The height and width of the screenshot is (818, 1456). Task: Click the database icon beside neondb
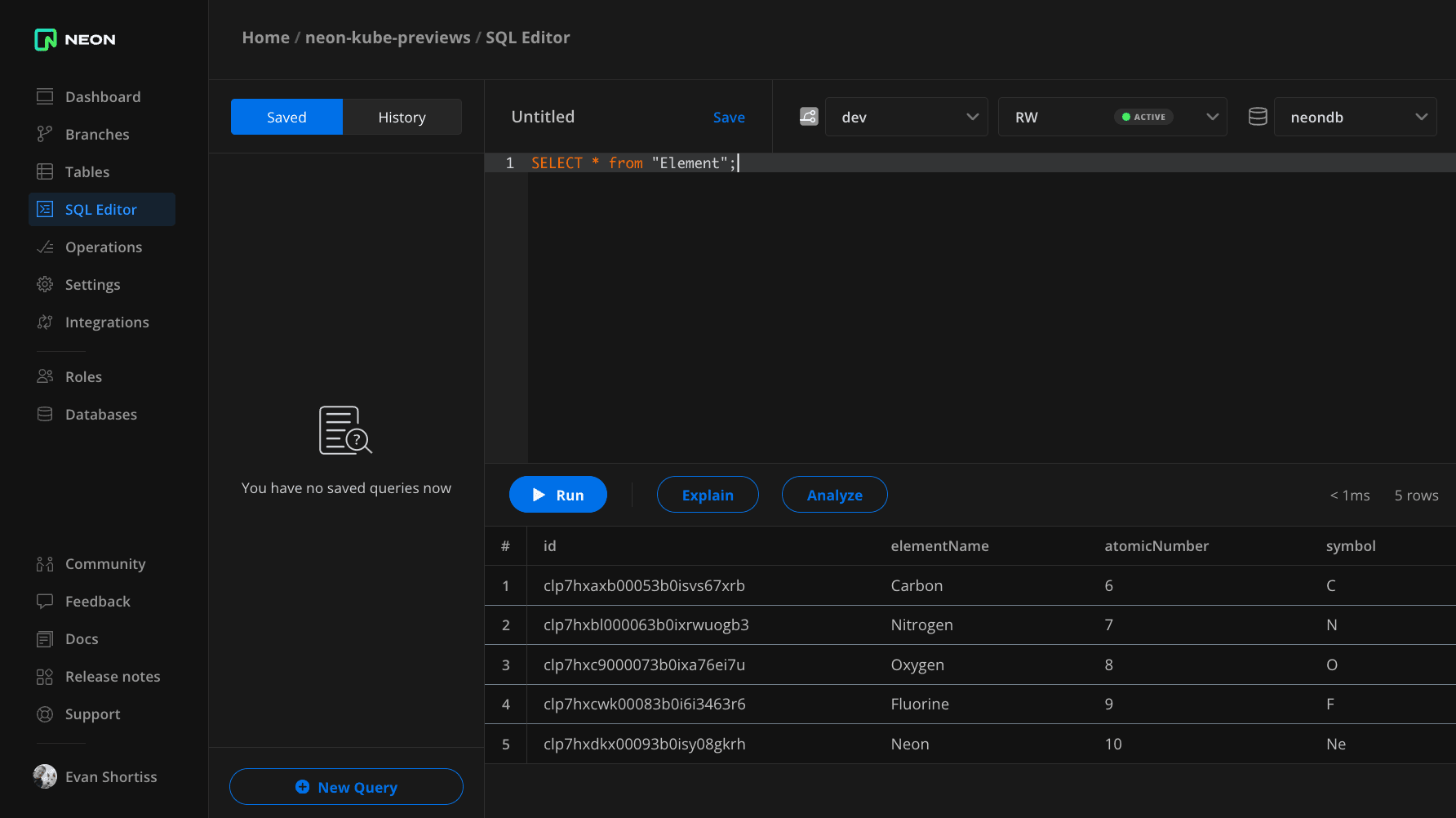(x=1258, y=117)
